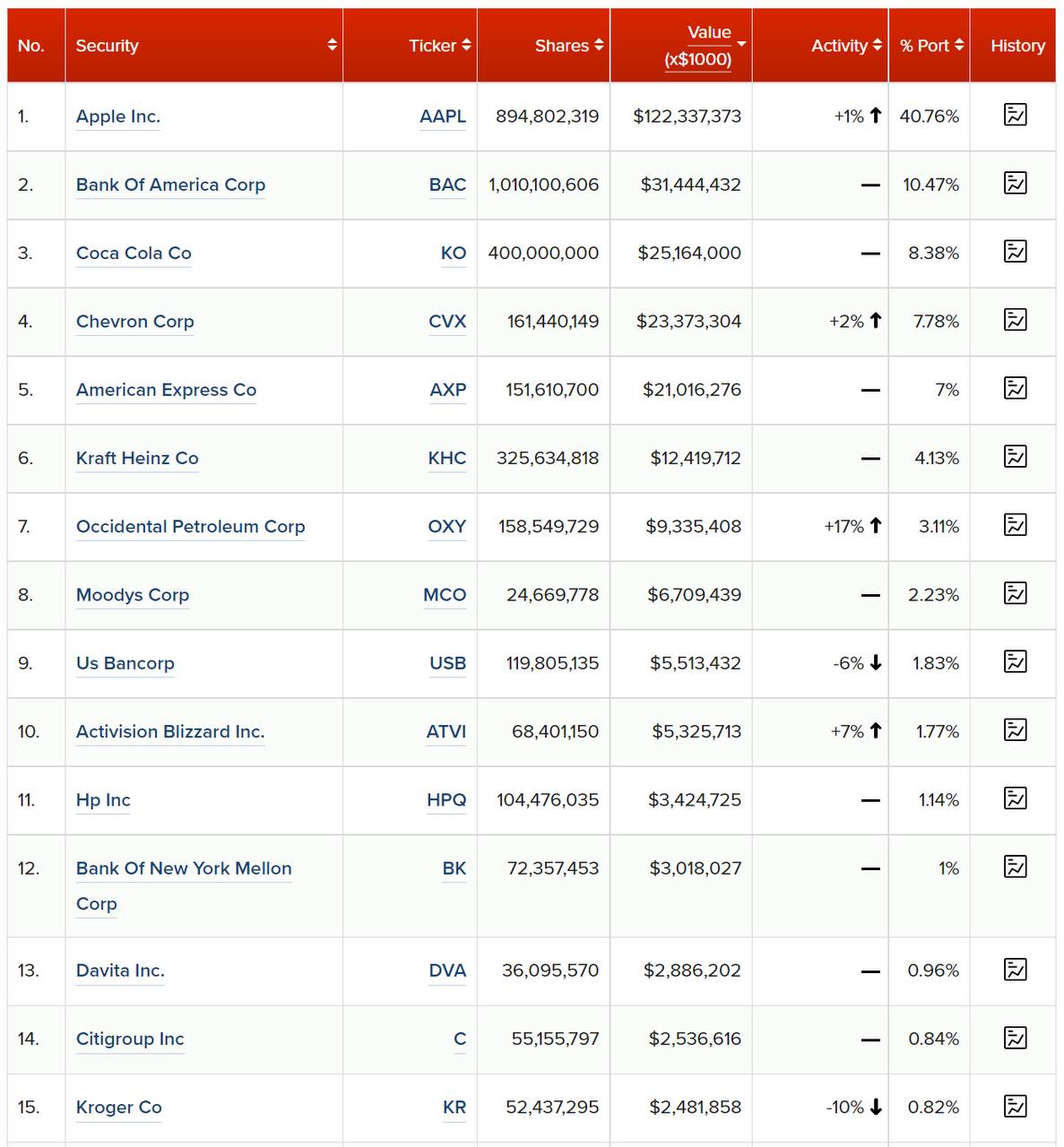Open history chart for Kroger Co
Screen dimensions: 1064x1147
(1015, 1106)
